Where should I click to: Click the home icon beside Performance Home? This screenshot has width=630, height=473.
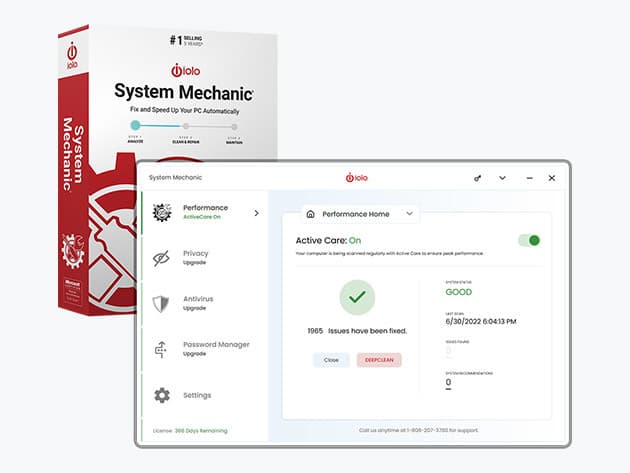coord(311,214)
